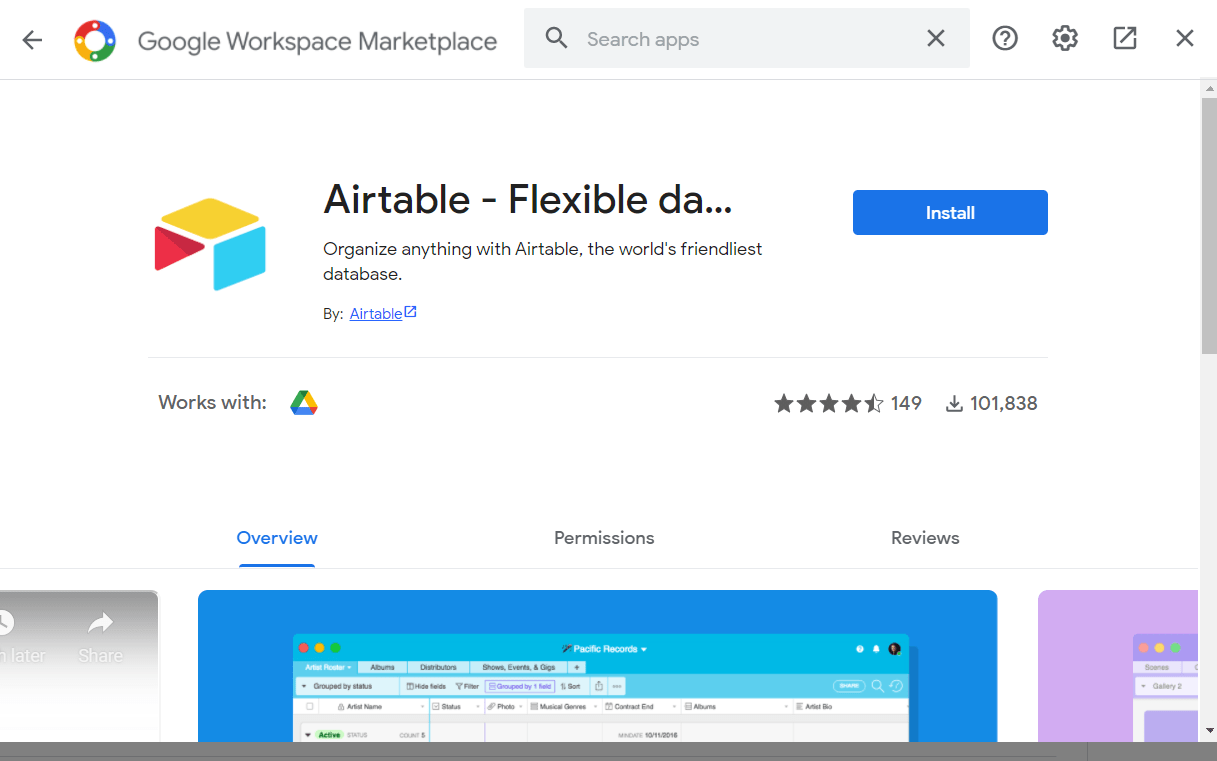The width and height of the screenshot is (1217, 761).
Task: Switch to the Overview tab
Action: [277, 538]
